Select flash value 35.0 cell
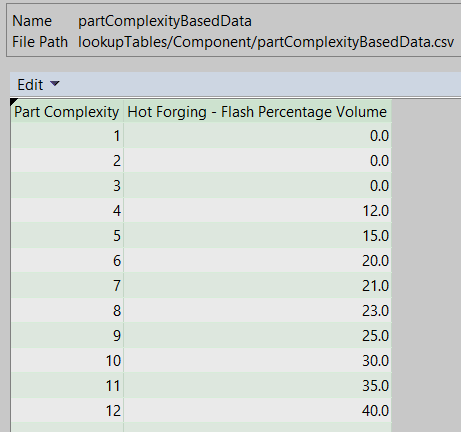This screenshot has width=461, height=432. (x=257, y=385)
